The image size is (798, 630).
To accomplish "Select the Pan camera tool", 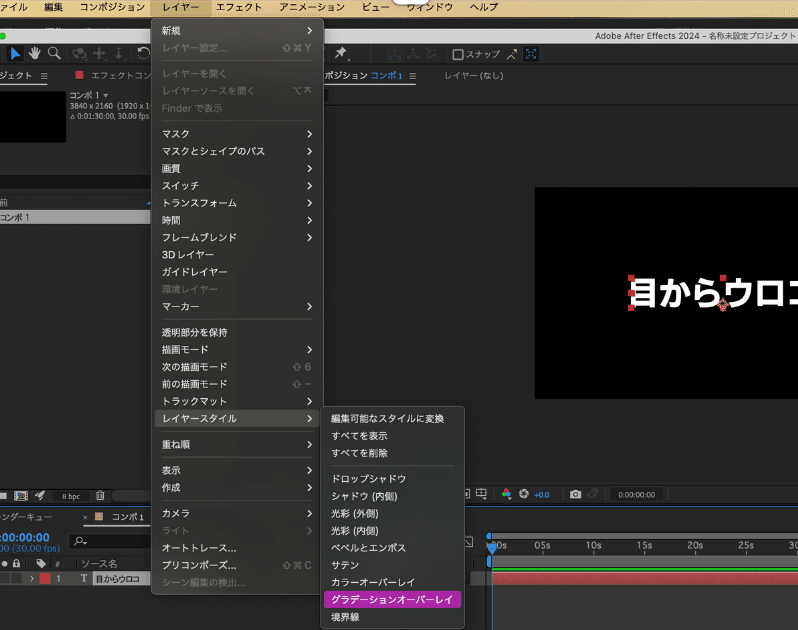I will tap(99, 53).
